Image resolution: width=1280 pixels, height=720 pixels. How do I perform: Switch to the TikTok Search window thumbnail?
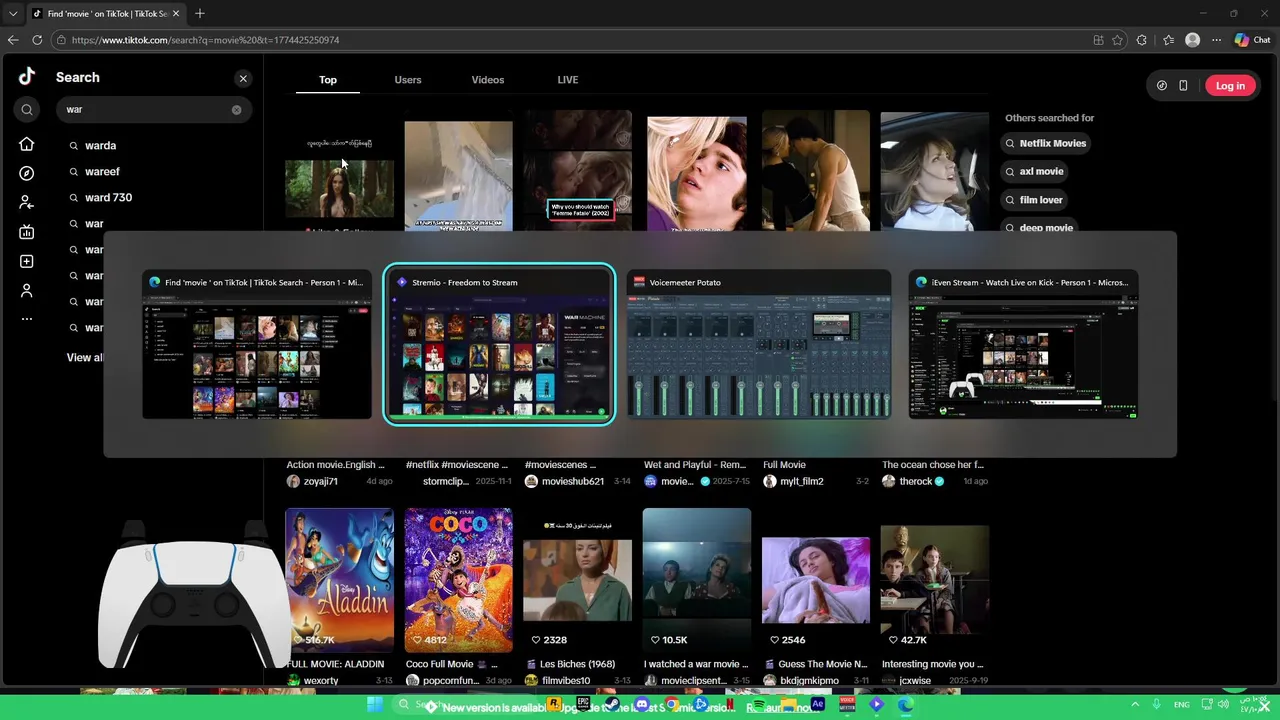click(x=257, y=345)
